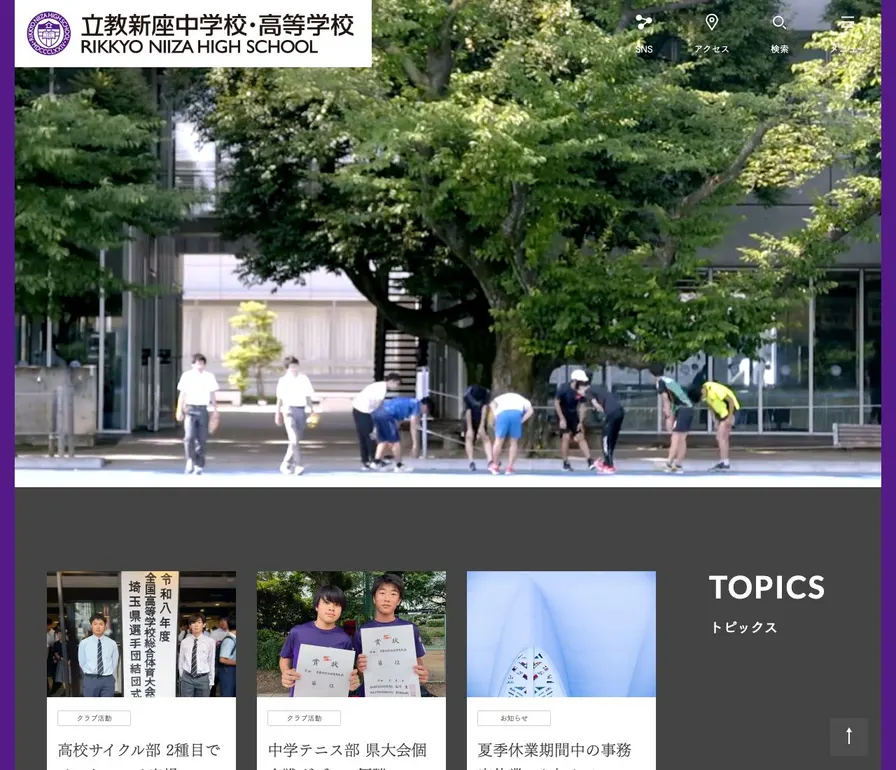Open the 検索 magnifier icon

[779, 22]
